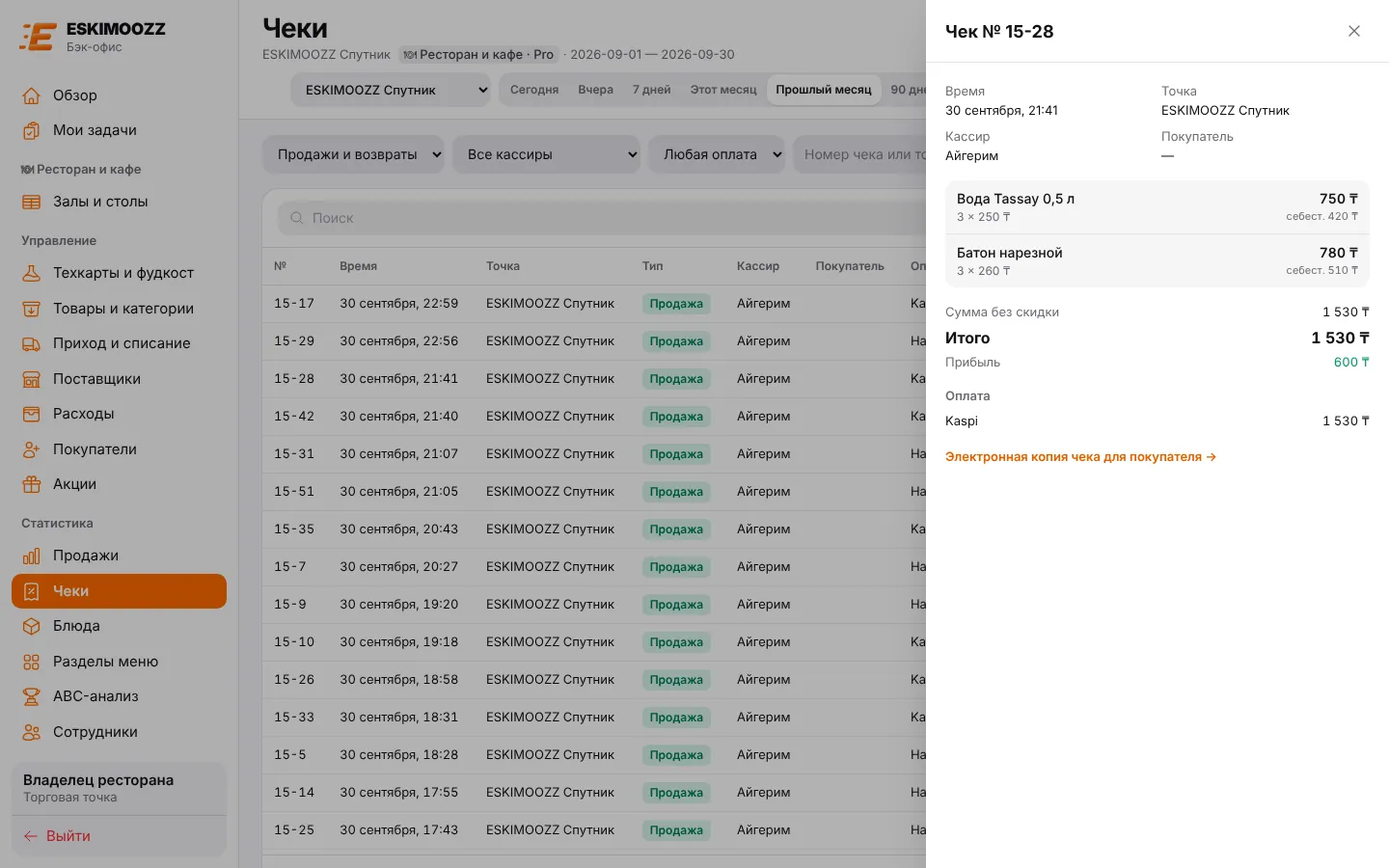Click the Техкарты и фудкост icon
Image resolution: width=1389 pixels, height=868 pixels.
(32, 273)
